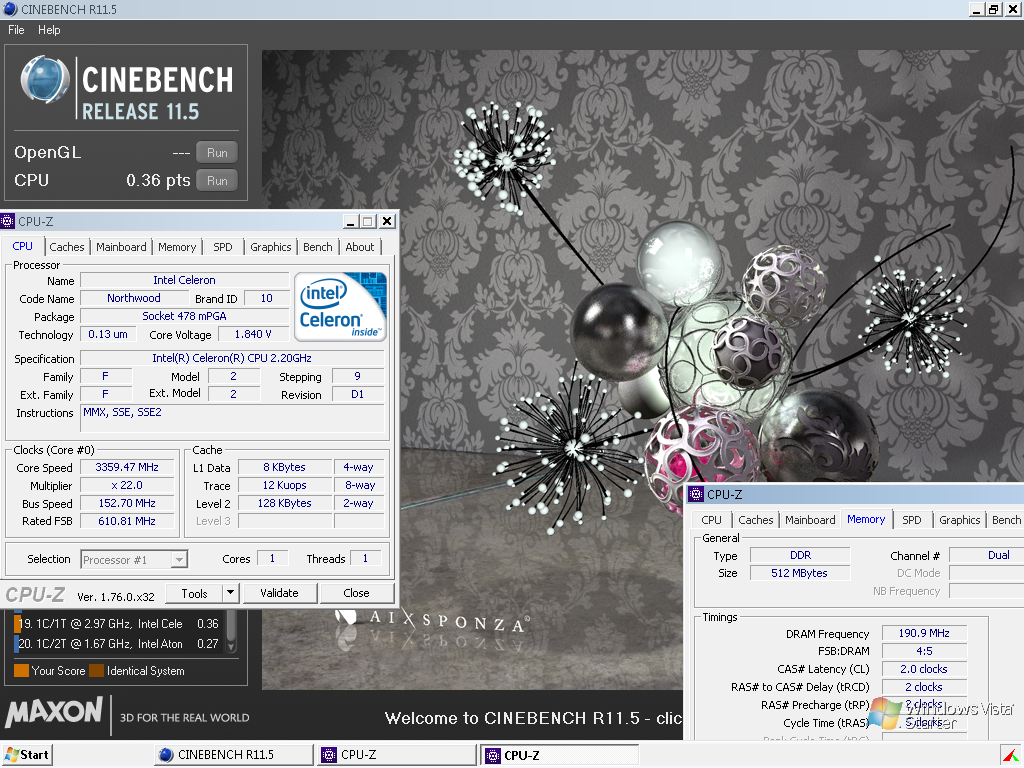
Task: Run the OpenGL benchmark
Action: coord(217,152)
